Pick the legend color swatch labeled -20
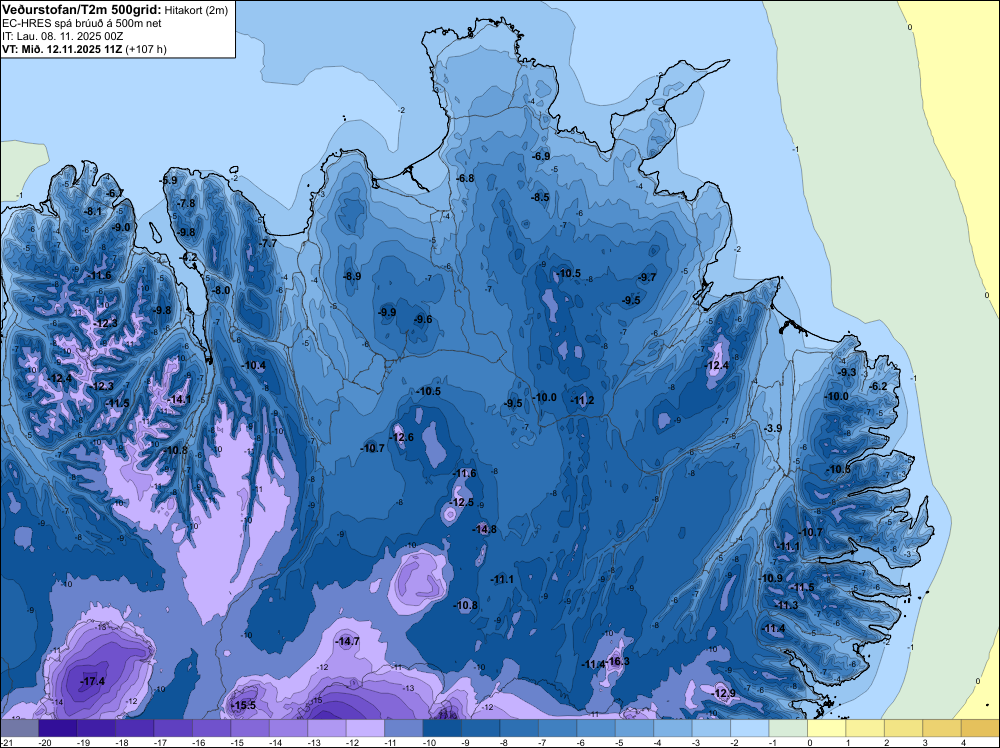The image size is (1000, 748). coord(57,728)
